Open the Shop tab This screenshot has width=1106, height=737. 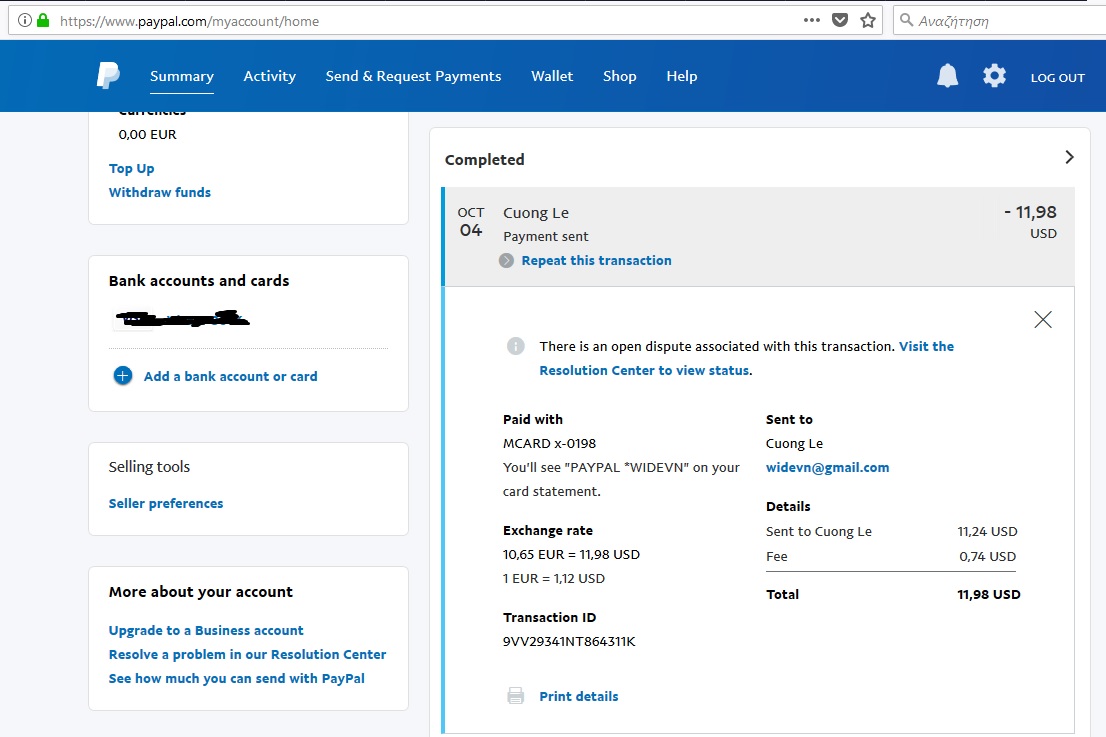click(619, 76)
